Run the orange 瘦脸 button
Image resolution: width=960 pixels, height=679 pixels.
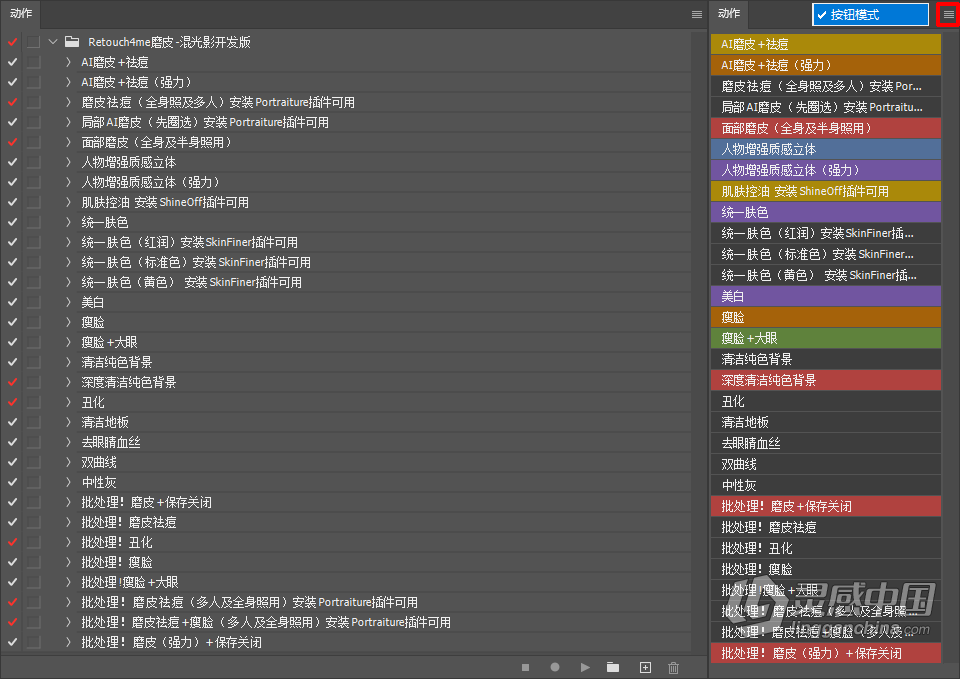826,317
